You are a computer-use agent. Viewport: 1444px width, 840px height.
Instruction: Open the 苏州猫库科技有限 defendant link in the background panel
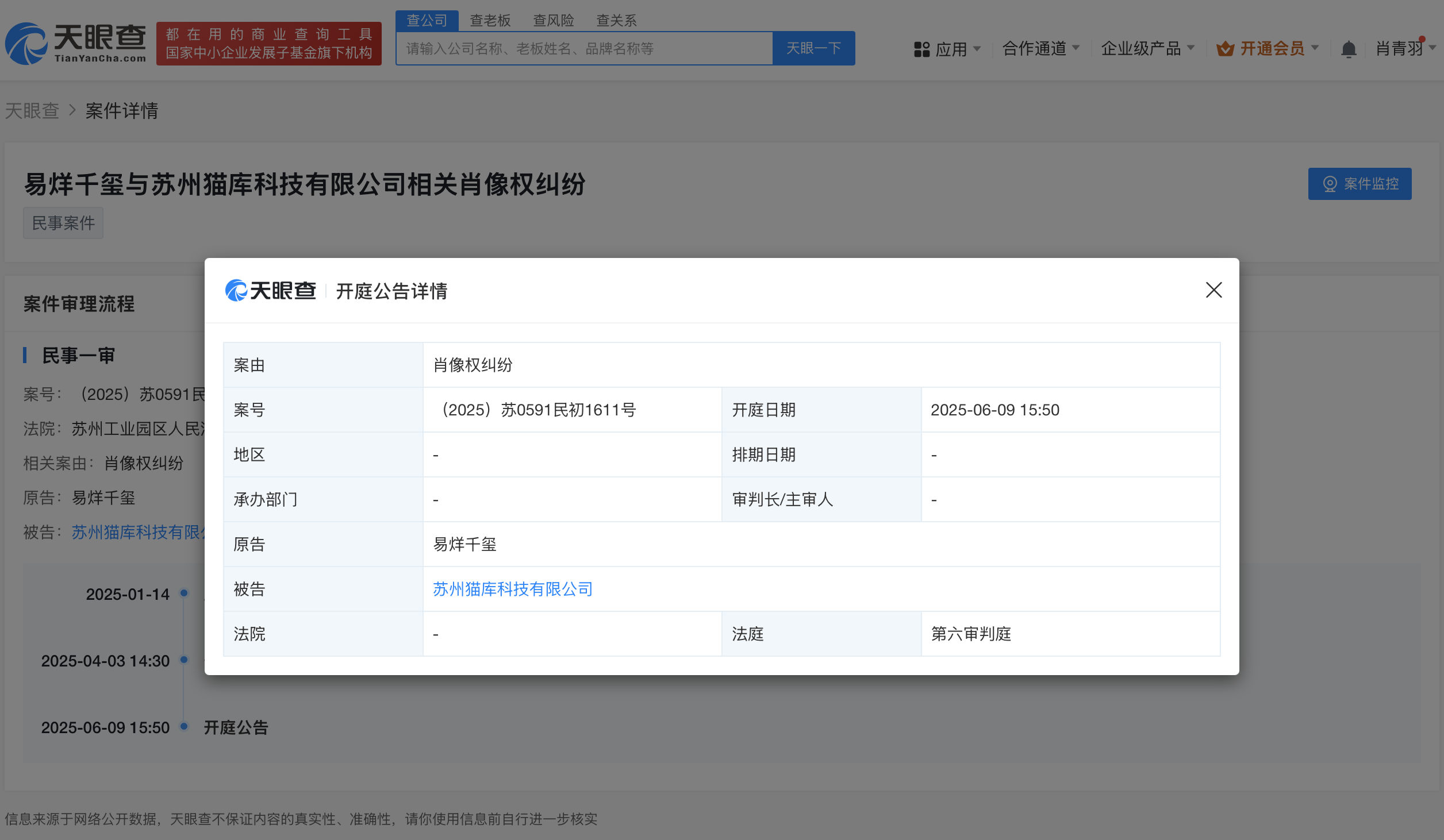pyautogui.click(x=138, y=532)
